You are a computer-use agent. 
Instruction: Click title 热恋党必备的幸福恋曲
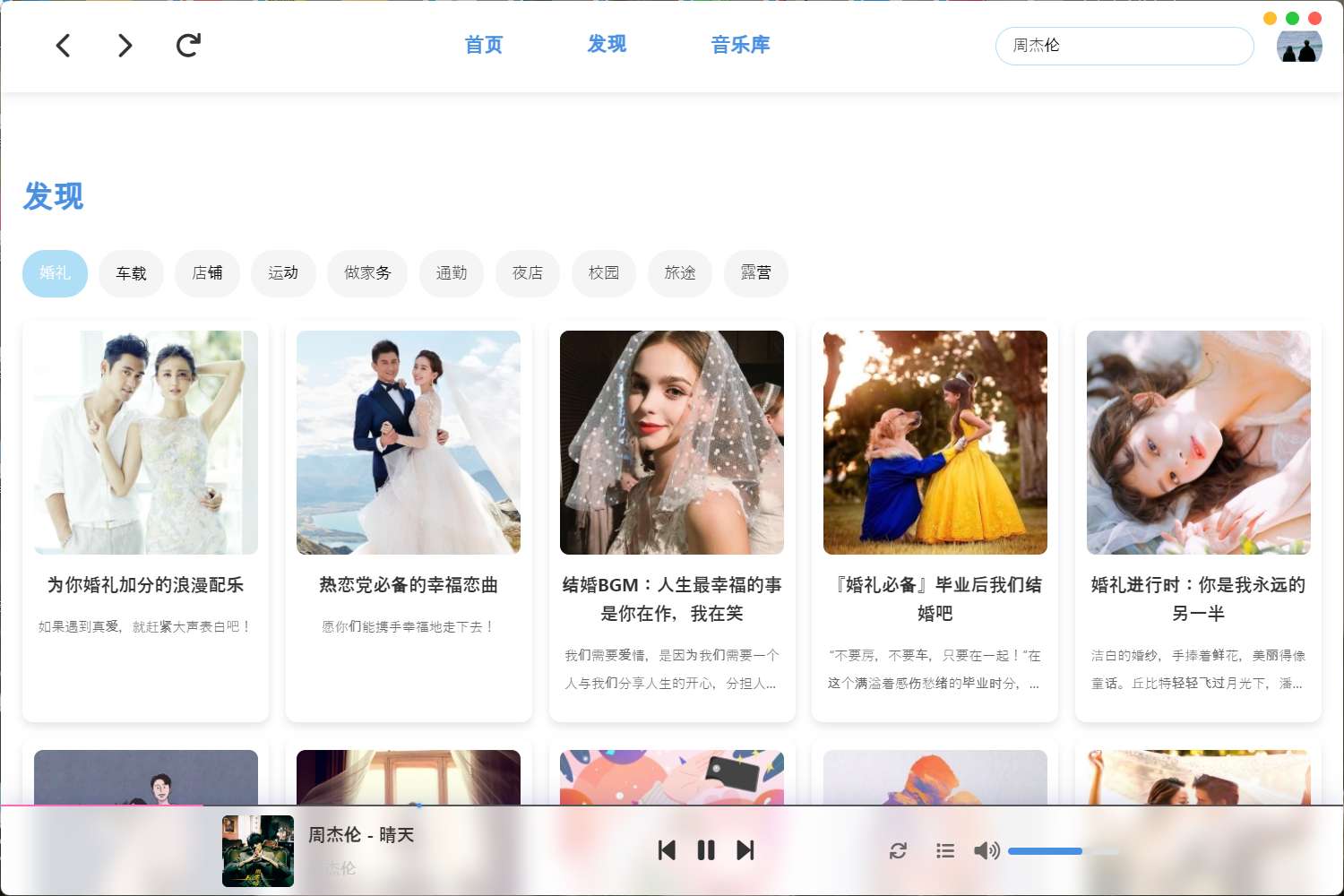(409, 585)
